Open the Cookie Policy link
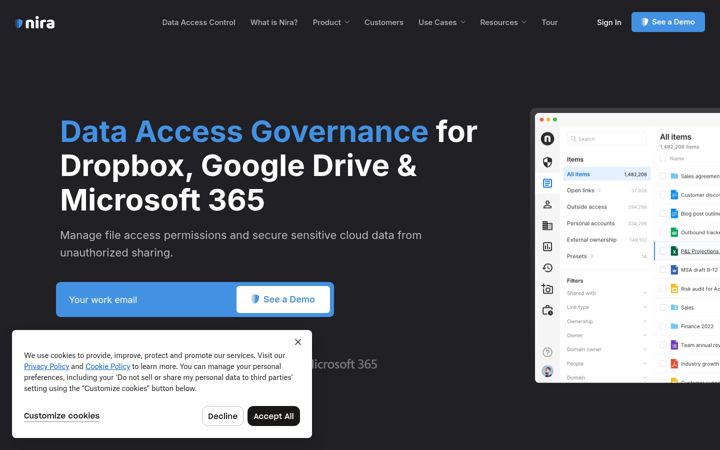720x450 pixels. [x=107, y=366]
